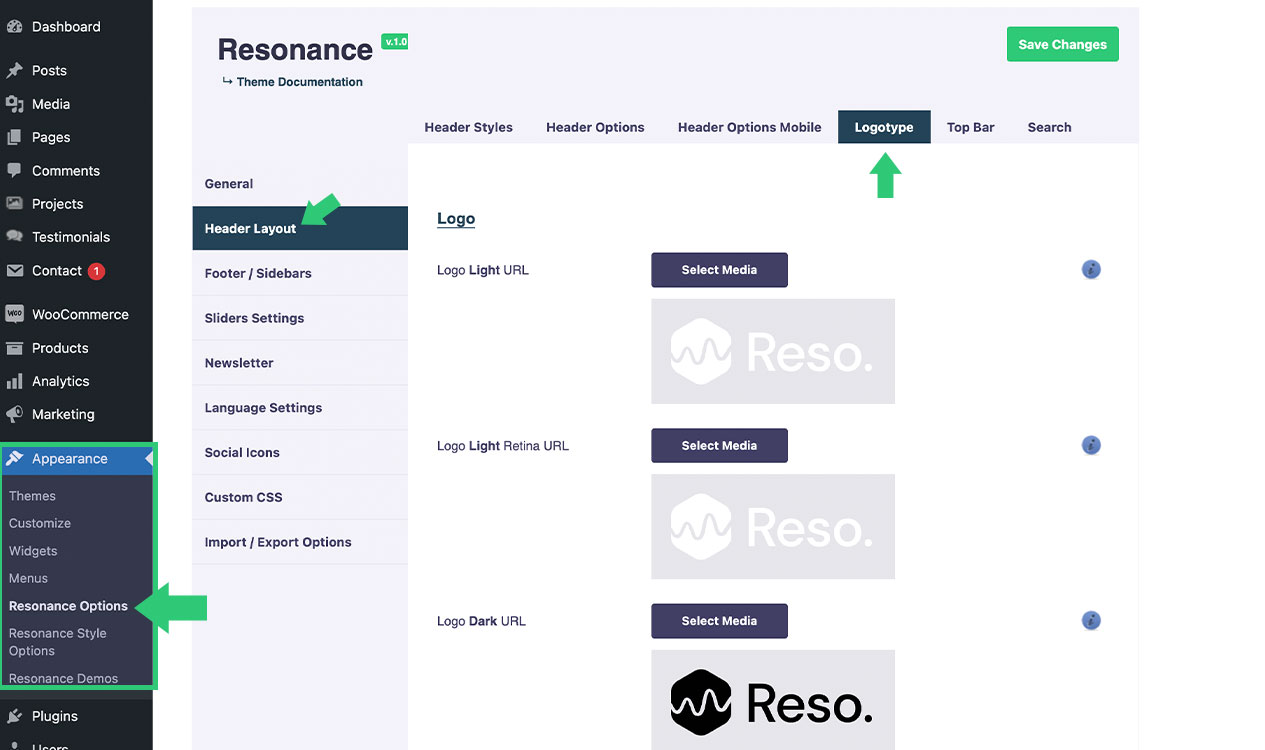The width and height of the screenshot is (1265, 750).
Task: Click the Media library icon
Action: click(x=14, y=104)
